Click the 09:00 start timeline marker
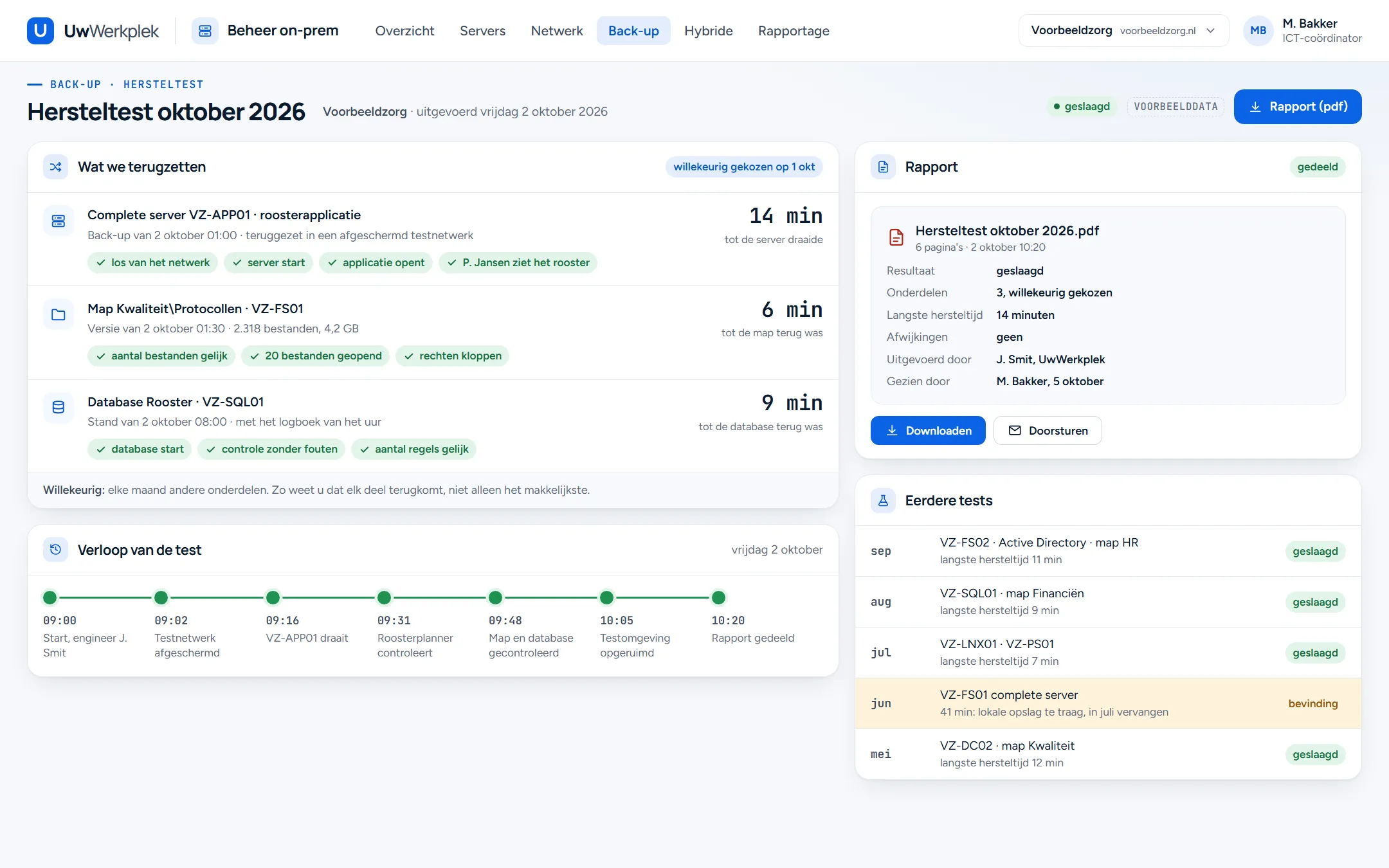Viewport: 1389px width, 868px height. click(x=50, y=598)
